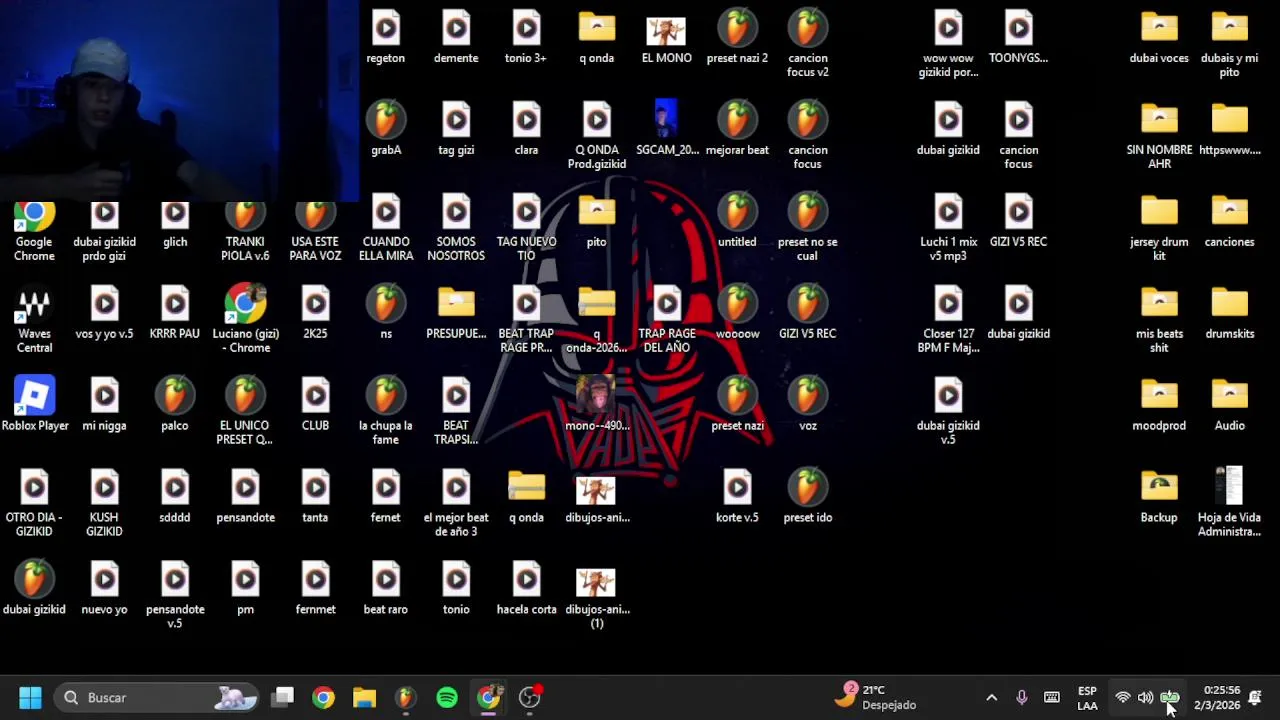Select SOMOS NOSOTROS audio file
1280x720 pixels.
click(x=456, y=228)
